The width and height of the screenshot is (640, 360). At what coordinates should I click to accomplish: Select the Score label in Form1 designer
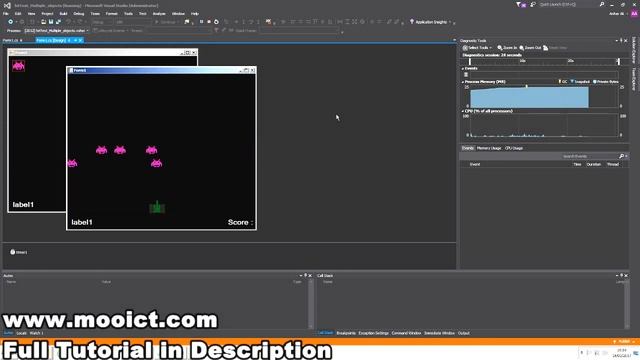(x=240, y=222)
